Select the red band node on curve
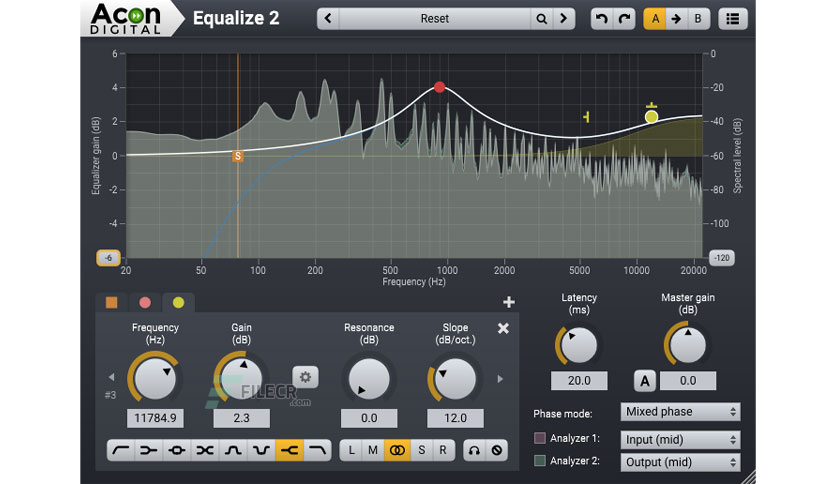This screenshot has width=836, height=484. [x=439, y=87]
